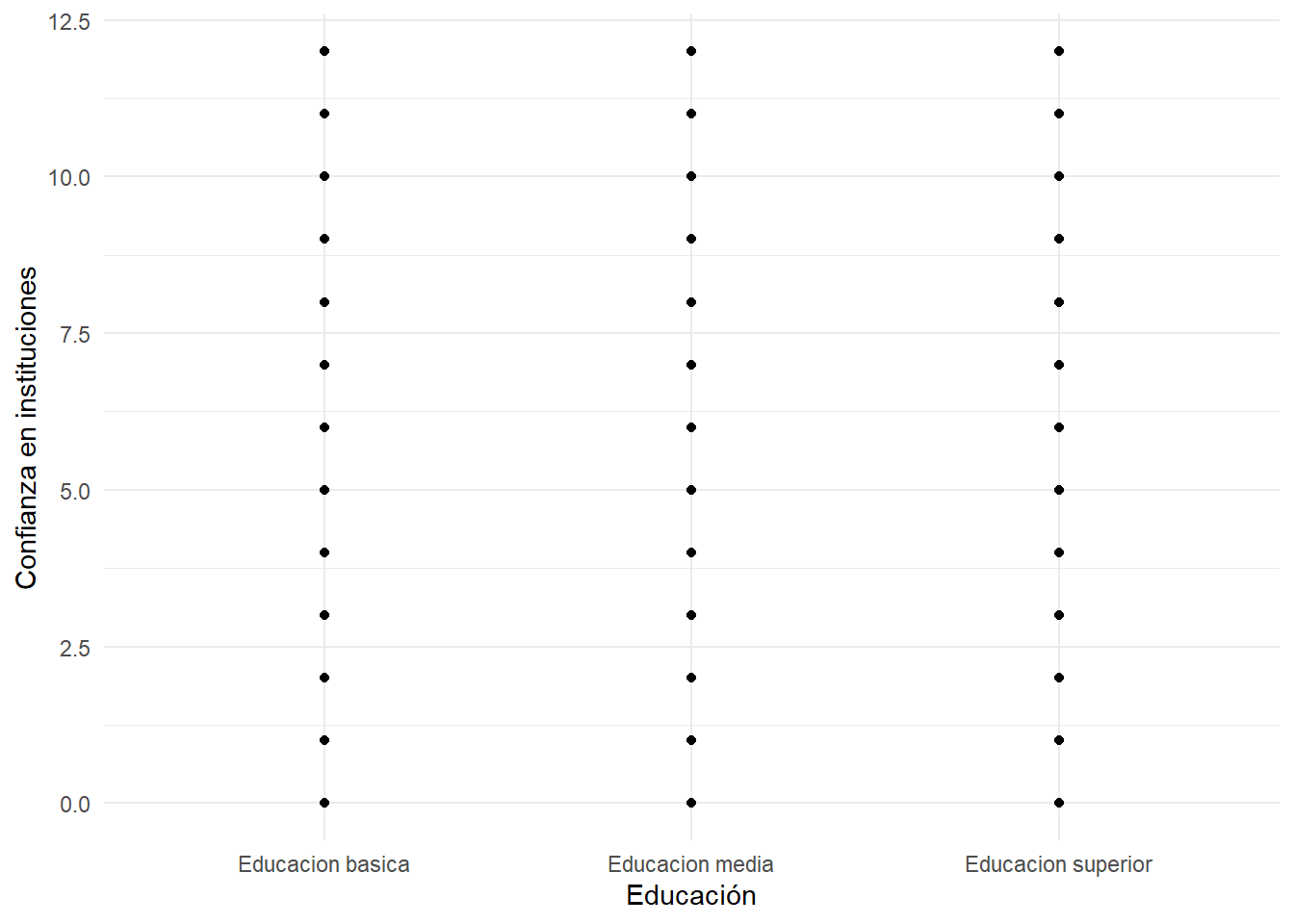Select the Educacion basica point at value 0
1294x924 pixels.
pyautogui.click(x=324, y=803)
